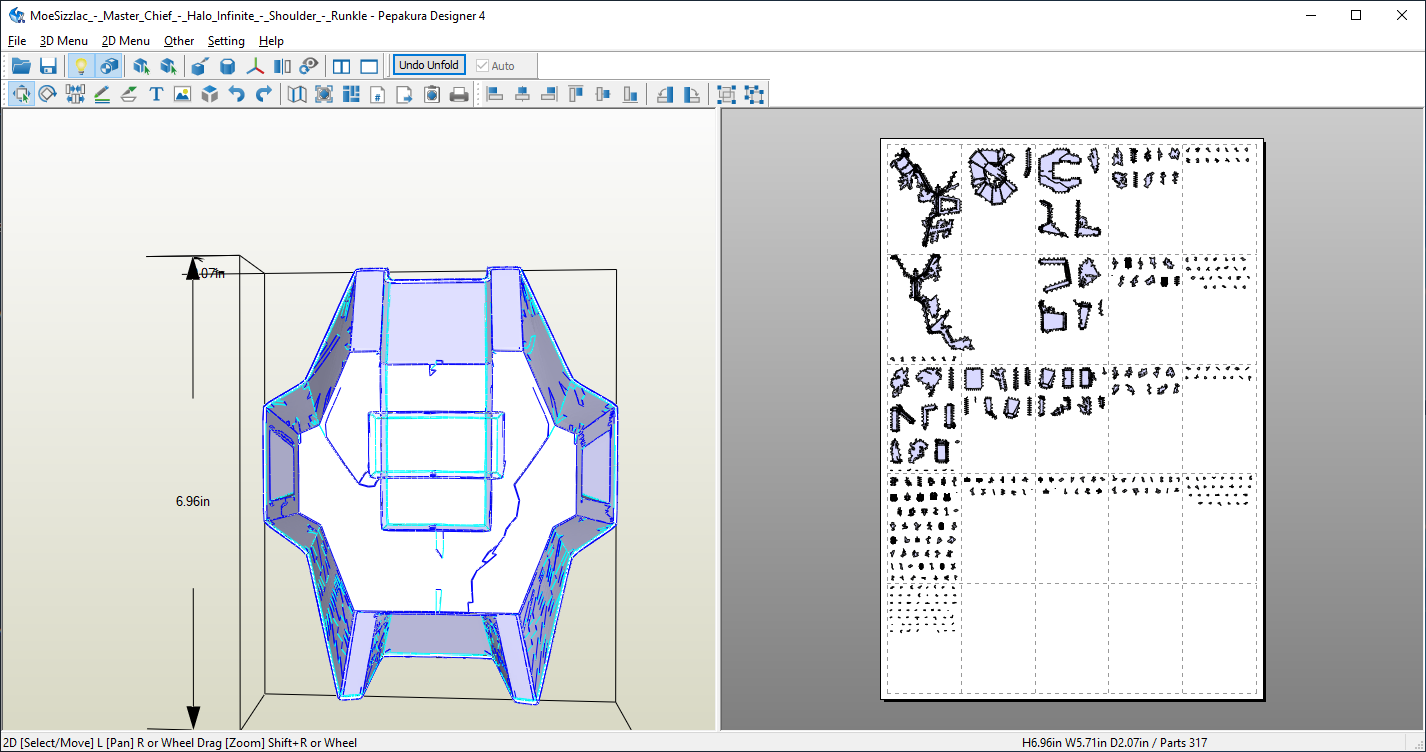Align selected parts to the top

(576, 94)
